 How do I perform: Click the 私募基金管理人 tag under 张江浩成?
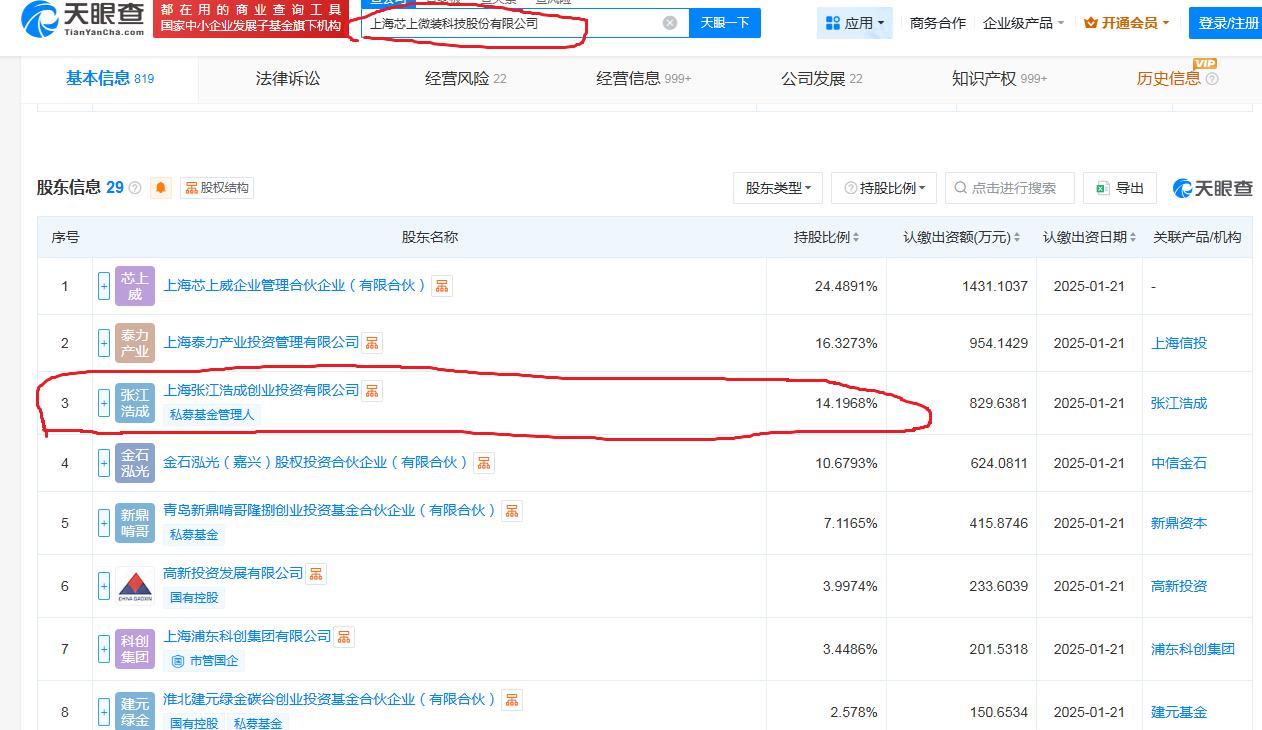(x=212, y=414)
